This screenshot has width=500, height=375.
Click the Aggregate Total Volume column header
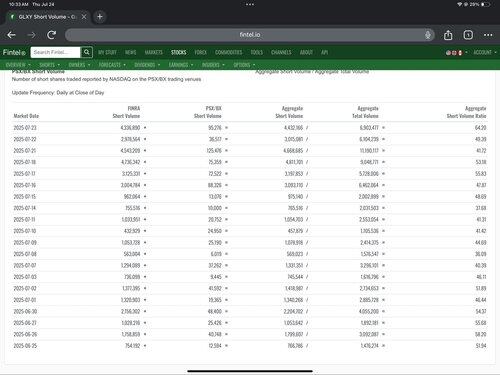[x=365, y=112]
